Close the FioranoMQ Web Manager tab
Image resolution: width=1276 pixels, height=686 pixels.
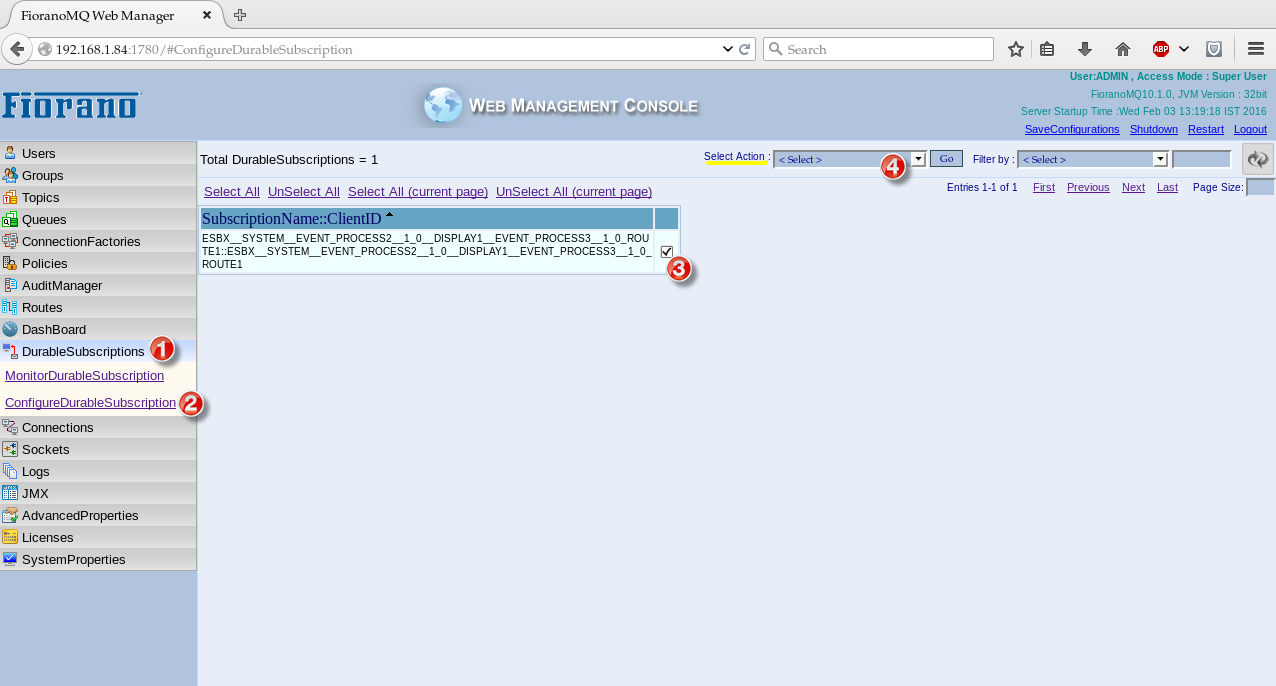(207, 15)
